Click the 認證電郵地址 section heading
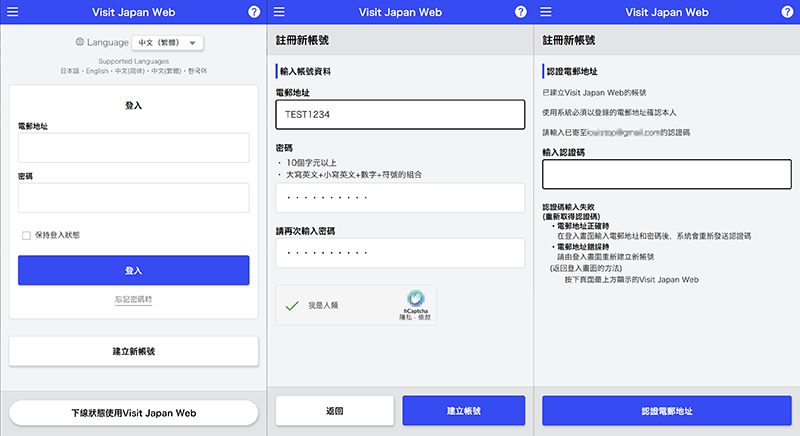Viewport: 800px width, 436px height. click(x=572, y=71)
